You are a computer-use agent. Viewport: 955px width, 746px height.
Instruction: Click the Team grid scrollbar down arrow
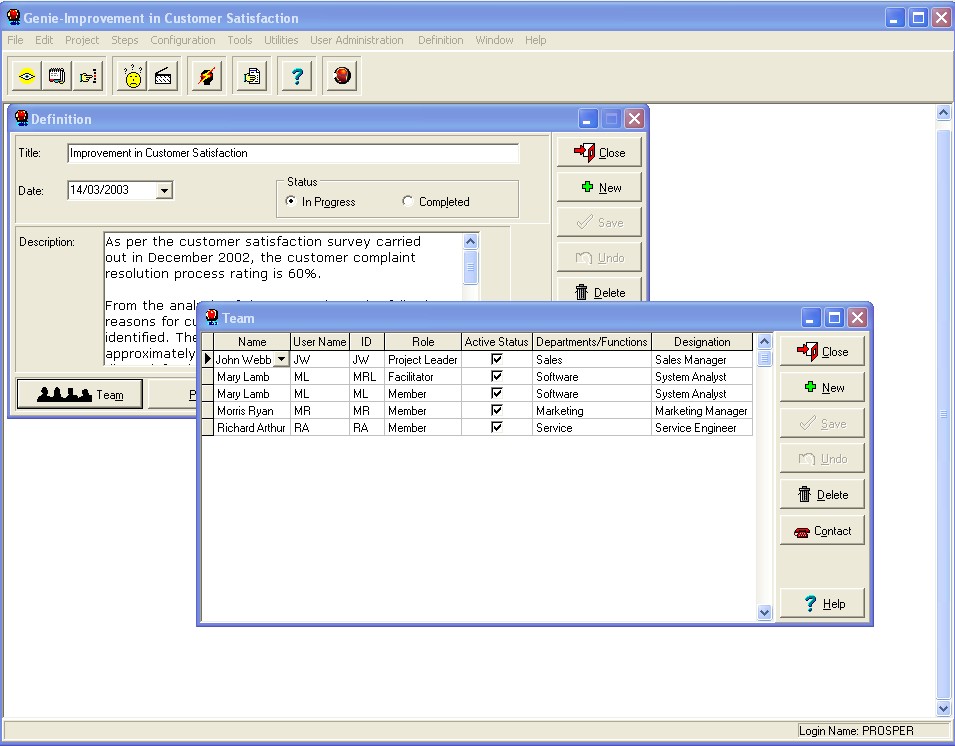pos(764,612)
